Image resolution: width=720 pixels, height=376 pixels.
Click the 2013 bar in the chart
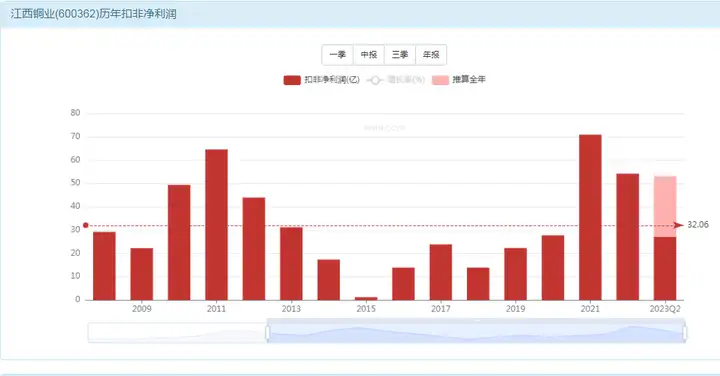pyautogui.click(x=291, y=264)
